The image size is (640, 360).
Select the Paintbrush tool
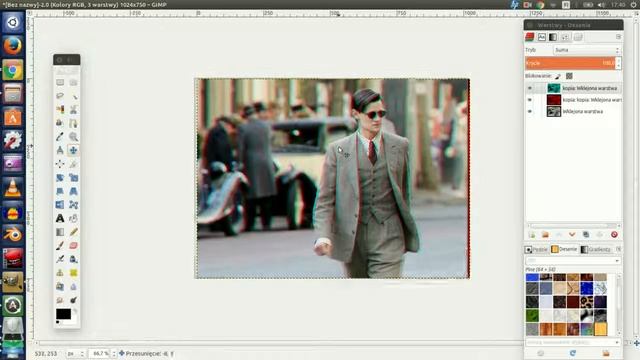(x=60, y=245)
